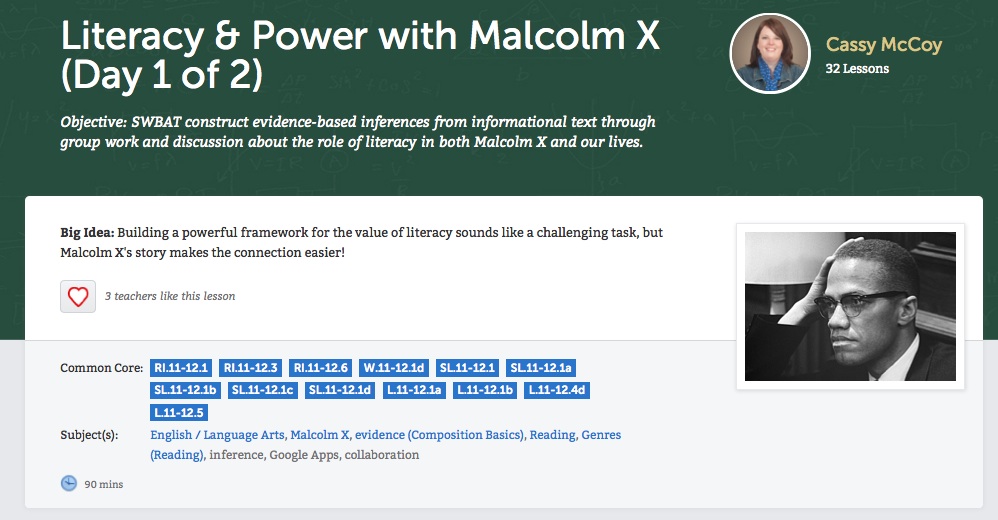Viewport: 998px width, 520px height.
Task: Open the L.11-12.4d standard tag
Action: click(x=557, y=390)
